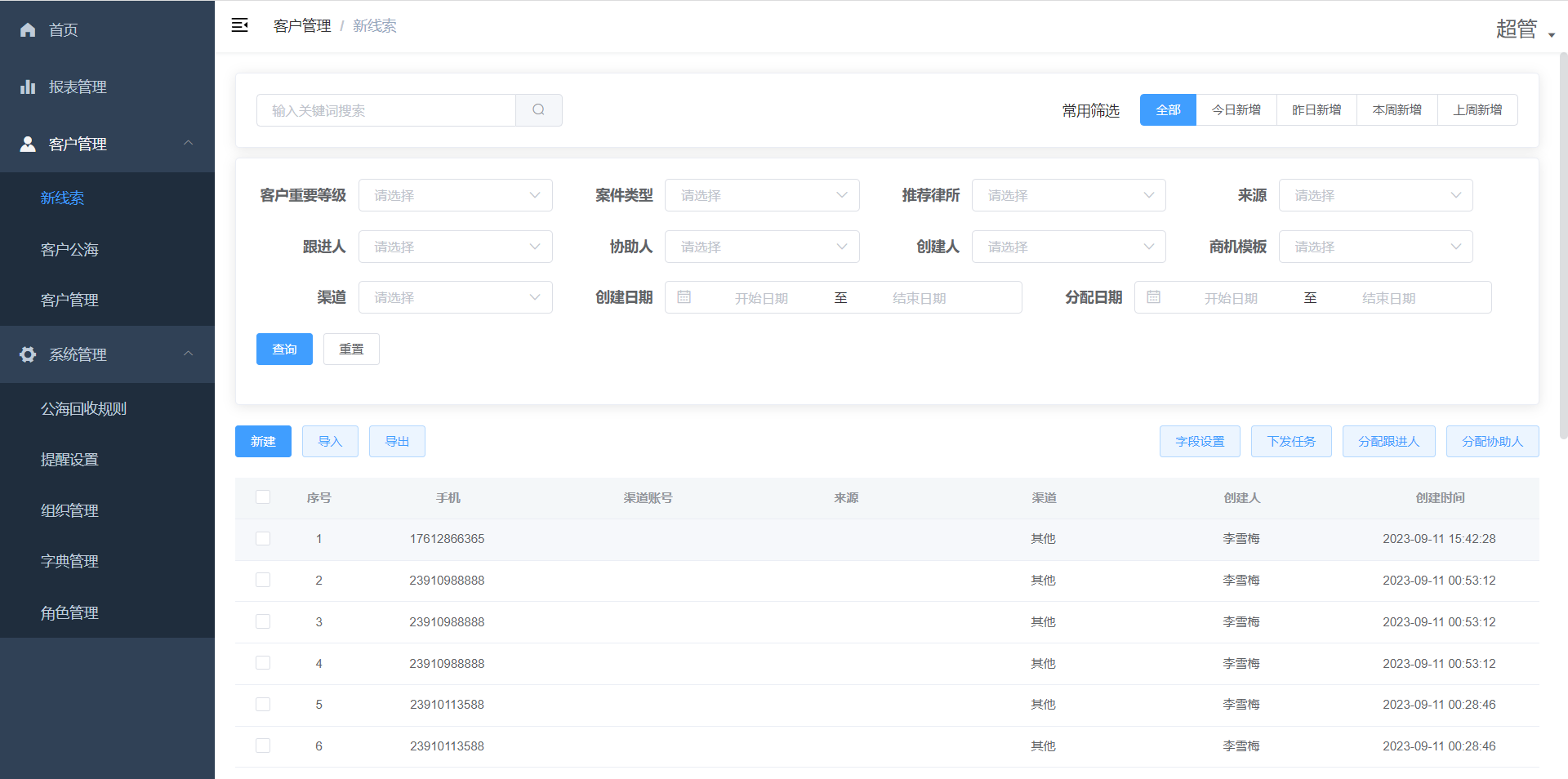Image resolution: width=1568 pixels, height=779 pixels.
Task: Collapse sidebar with the hamburger icon
Action: pyautogui.click(x=239, y=25)
